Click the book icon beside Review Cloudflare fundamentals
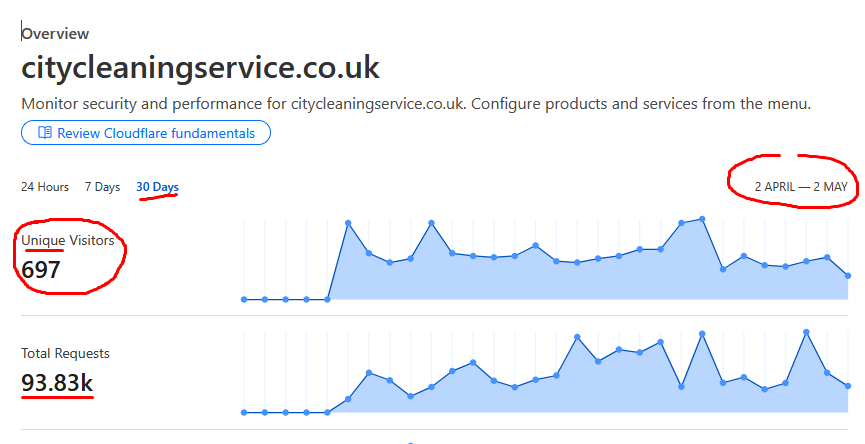This screenshot has width=865, height=444. click(x=44, y=133)
